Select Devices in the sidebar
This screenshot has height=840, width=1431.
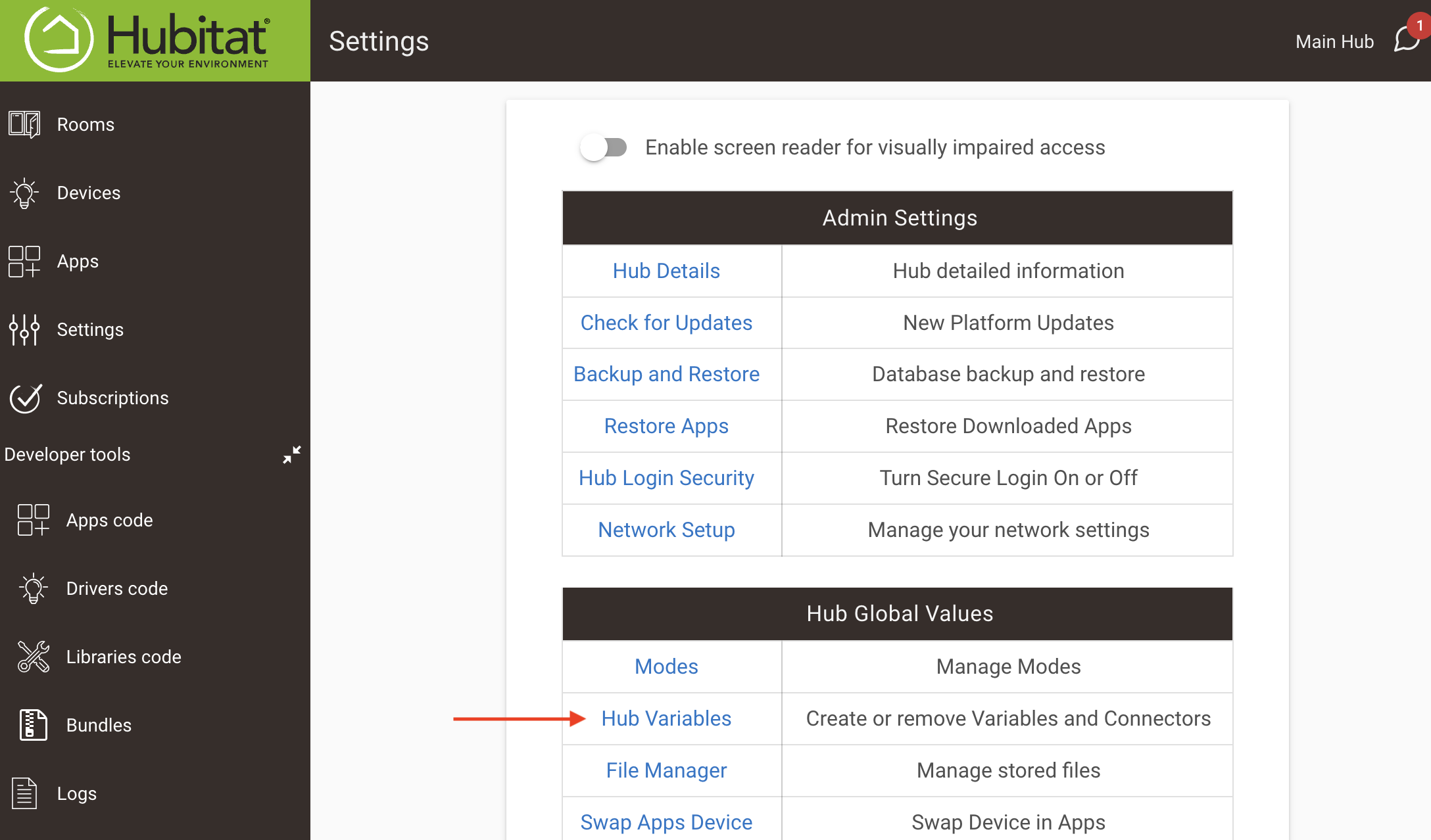pyautogui.click(x=89, y=193)
